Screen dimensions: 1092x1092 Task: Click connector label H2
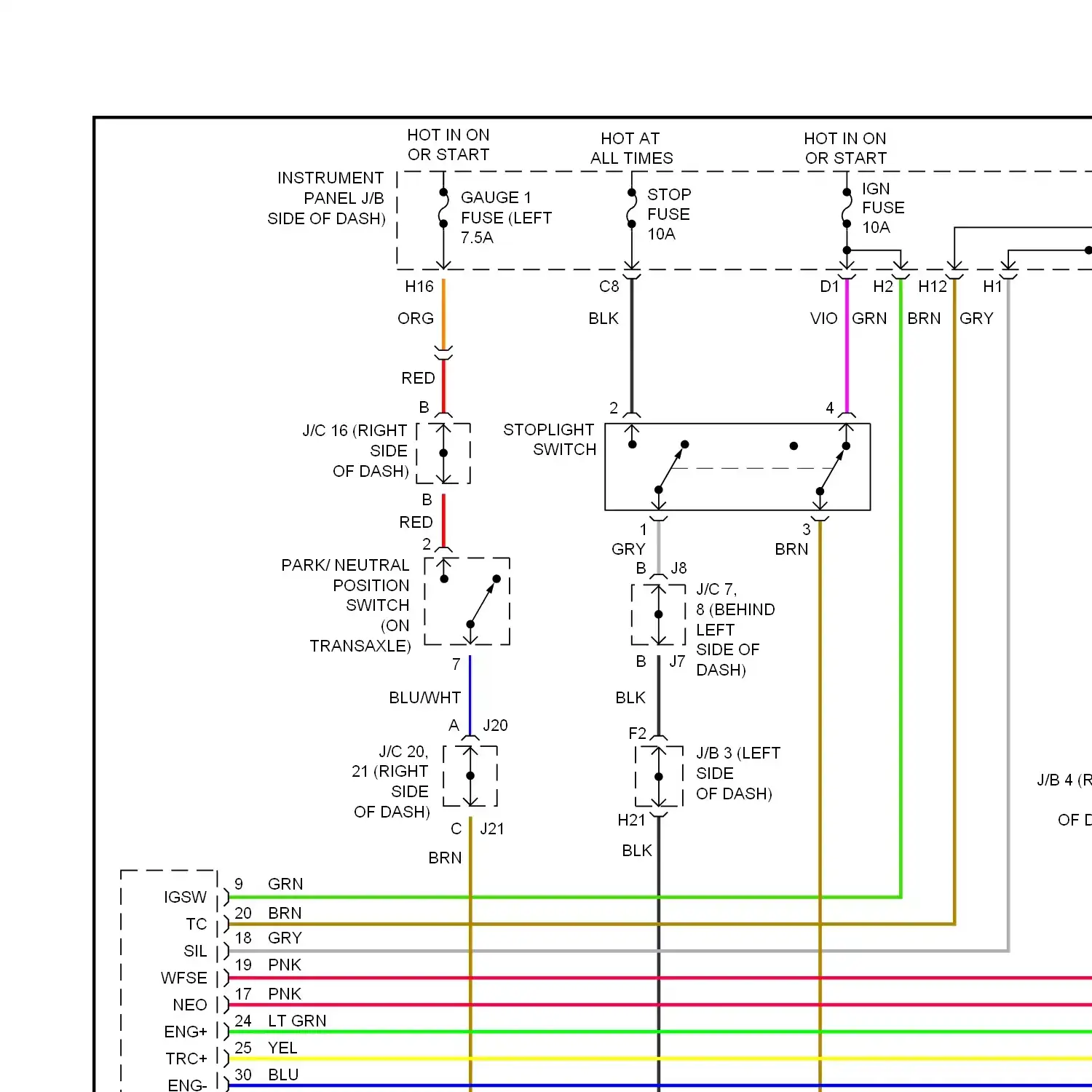pyautogui.click(x=883, y=287)
